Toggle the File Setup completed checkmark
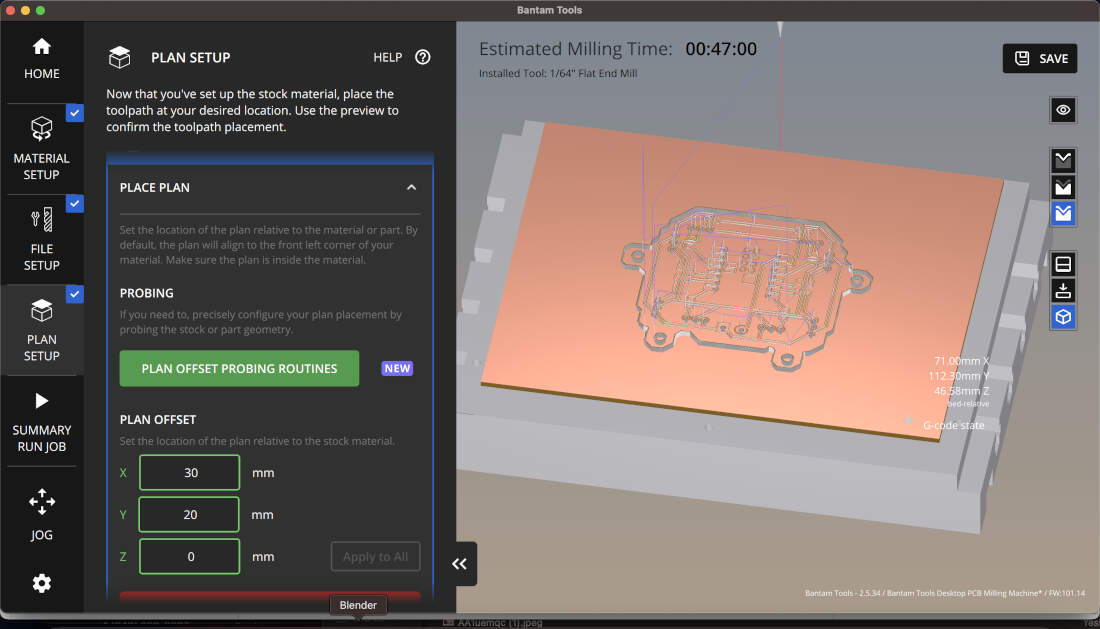This screenshot has width=1100, height=629. click(74, 203)
